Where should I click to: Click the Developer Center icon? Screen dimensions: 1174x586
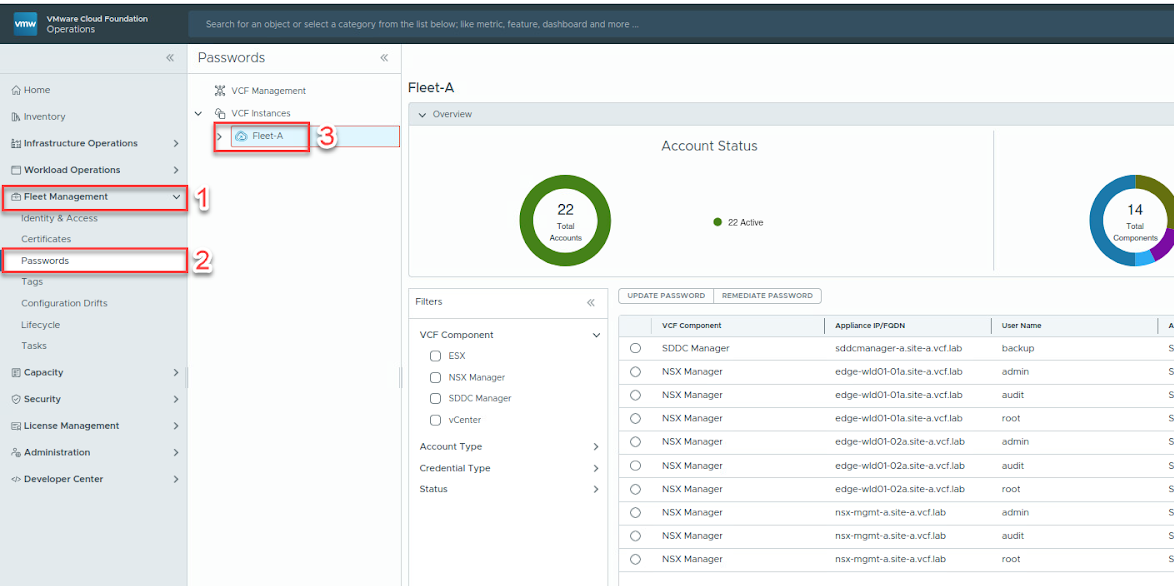pyautogui.click(x=16, y=478)
